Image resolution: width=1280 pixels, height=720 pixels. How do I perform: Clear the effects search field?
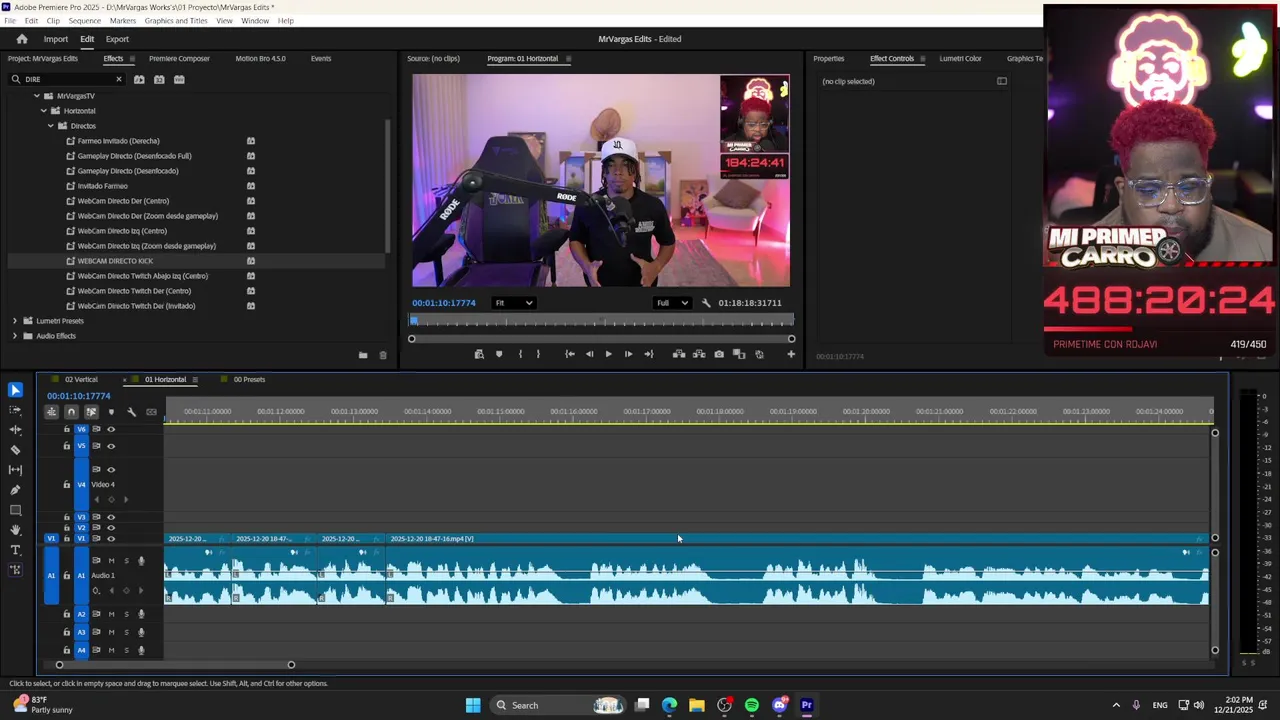118,80
